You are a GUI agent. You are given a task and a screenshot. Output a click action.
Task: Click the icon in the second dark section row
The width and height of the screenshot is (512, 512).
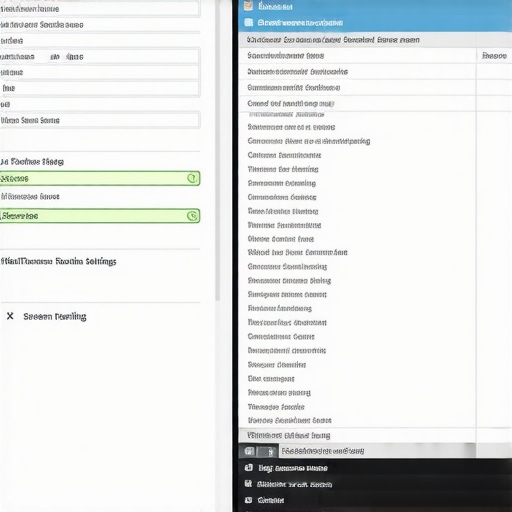click(248, 483)
